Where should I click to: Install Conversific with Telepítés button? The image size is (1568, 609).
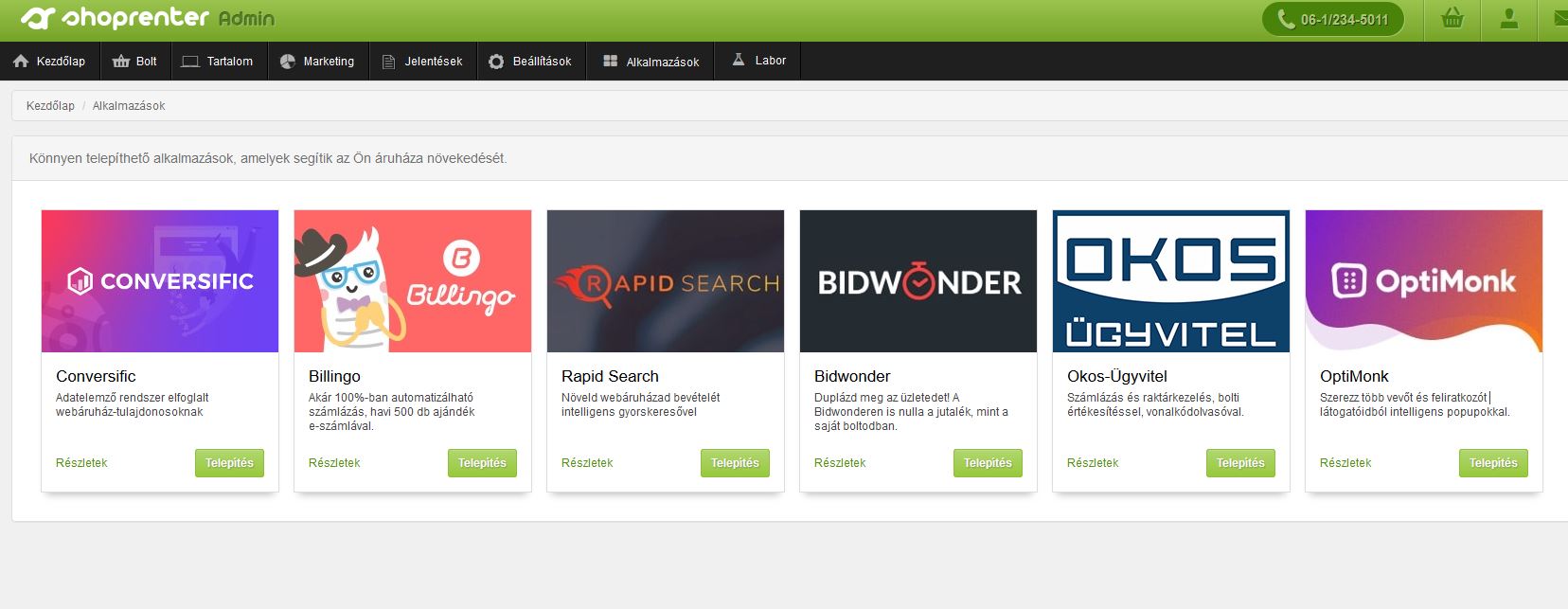tap(229, 463)
